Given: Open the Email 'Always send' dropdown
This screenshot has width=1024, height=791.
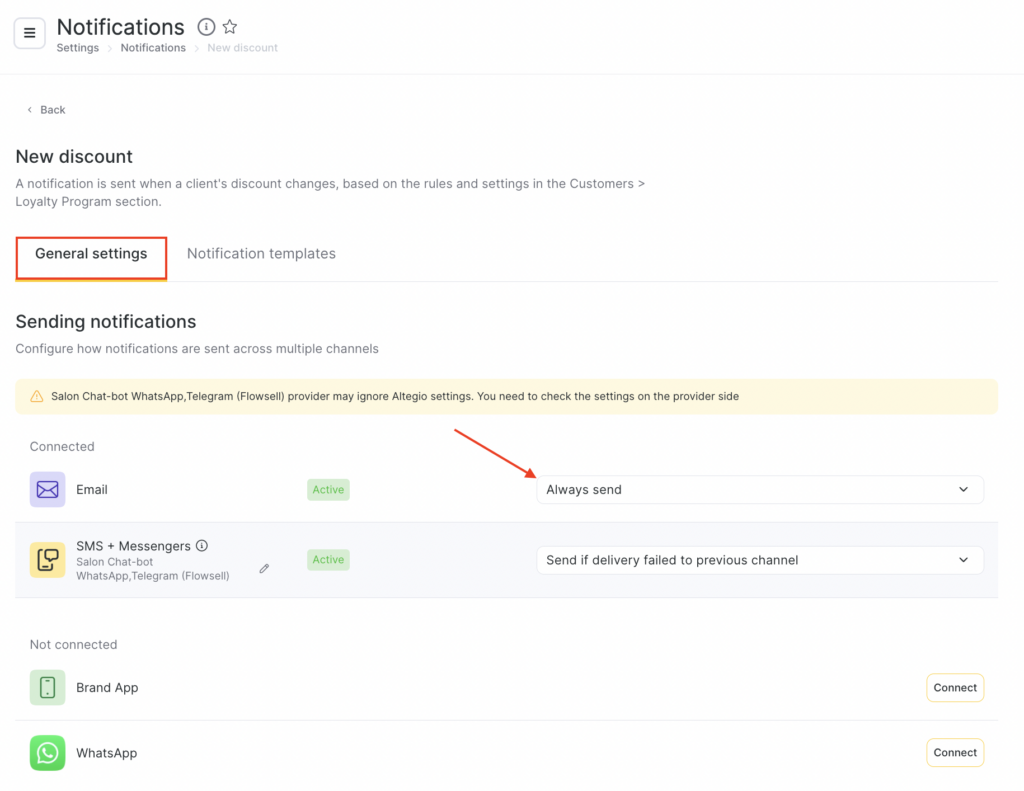Looking at the screenshot, I should pyautogui.click(x=750, y=490).
